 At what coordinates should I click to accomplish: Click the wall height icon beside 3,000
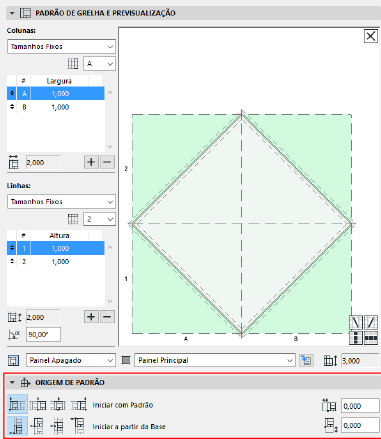330,361
